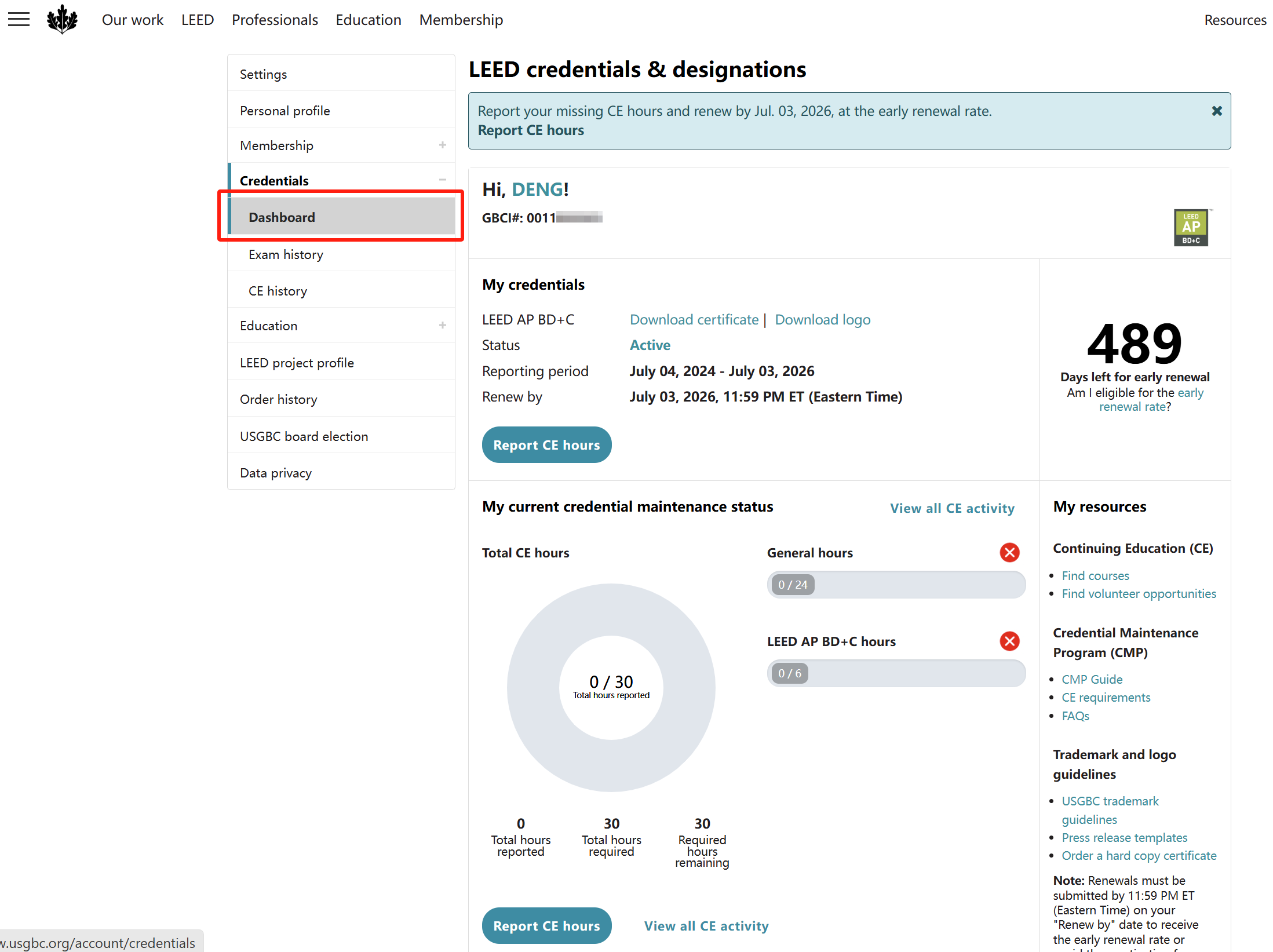
Task: Click Download certificate link
Action: pyautogui.click(x=694, y=320)
